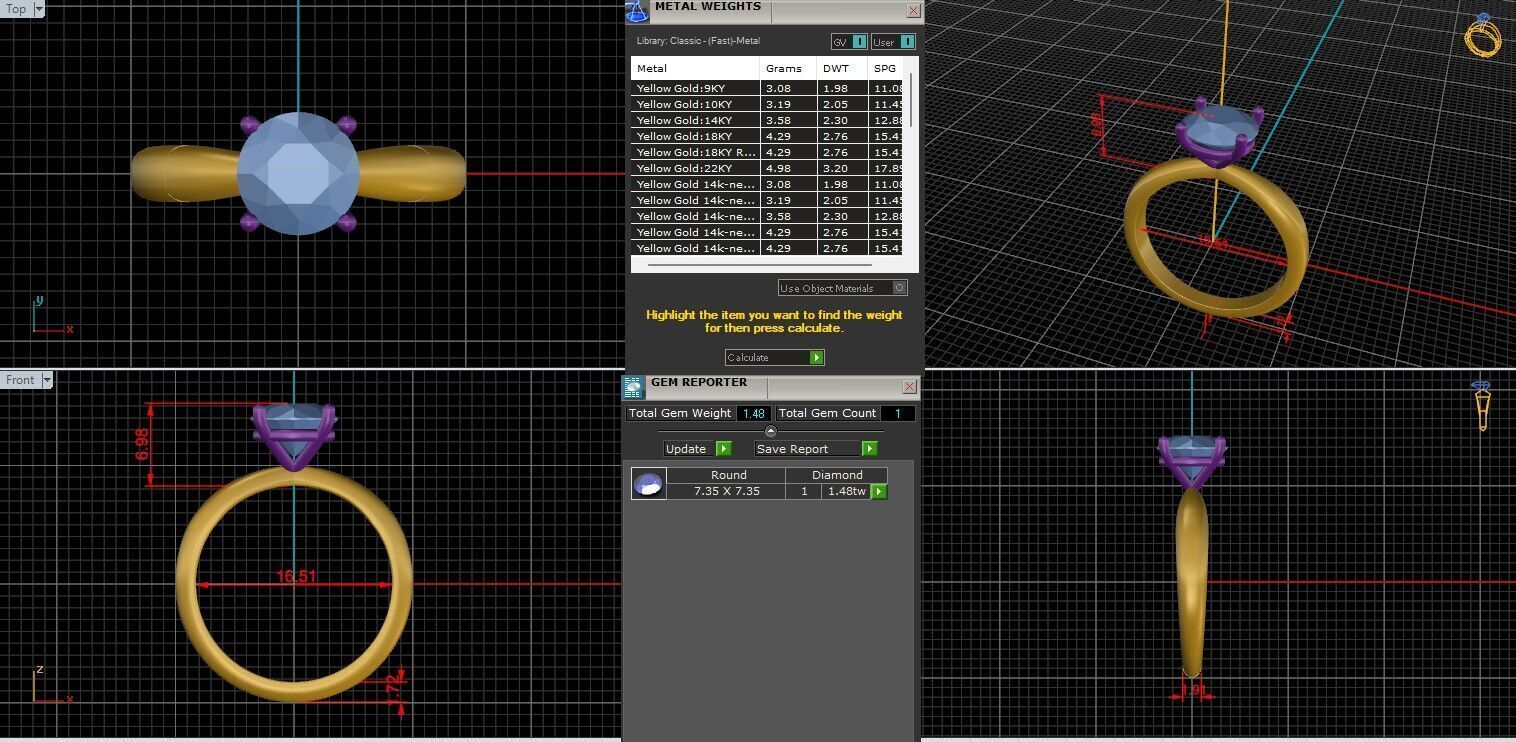This screenshot has width=1516, height=742.
Task: Select the Yellow Gold:10KY row
Action: (x=767, y=104)
